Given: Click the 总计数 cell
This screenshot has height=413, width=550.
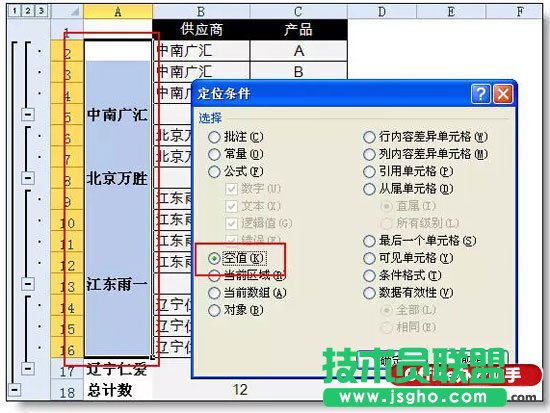Looking at the screenshot, I should point(118,390).
